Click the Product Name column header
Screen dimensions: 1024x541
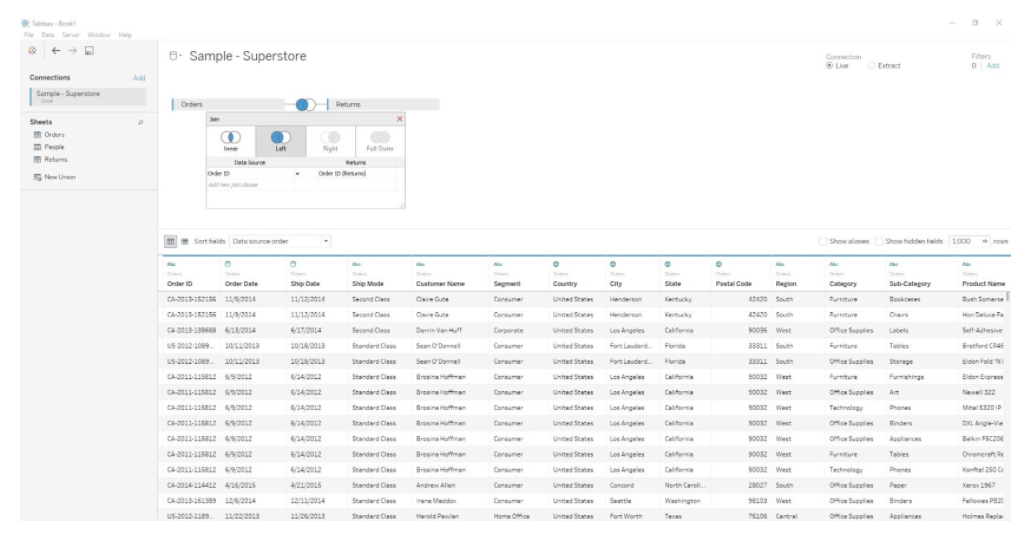click(983, 284)
